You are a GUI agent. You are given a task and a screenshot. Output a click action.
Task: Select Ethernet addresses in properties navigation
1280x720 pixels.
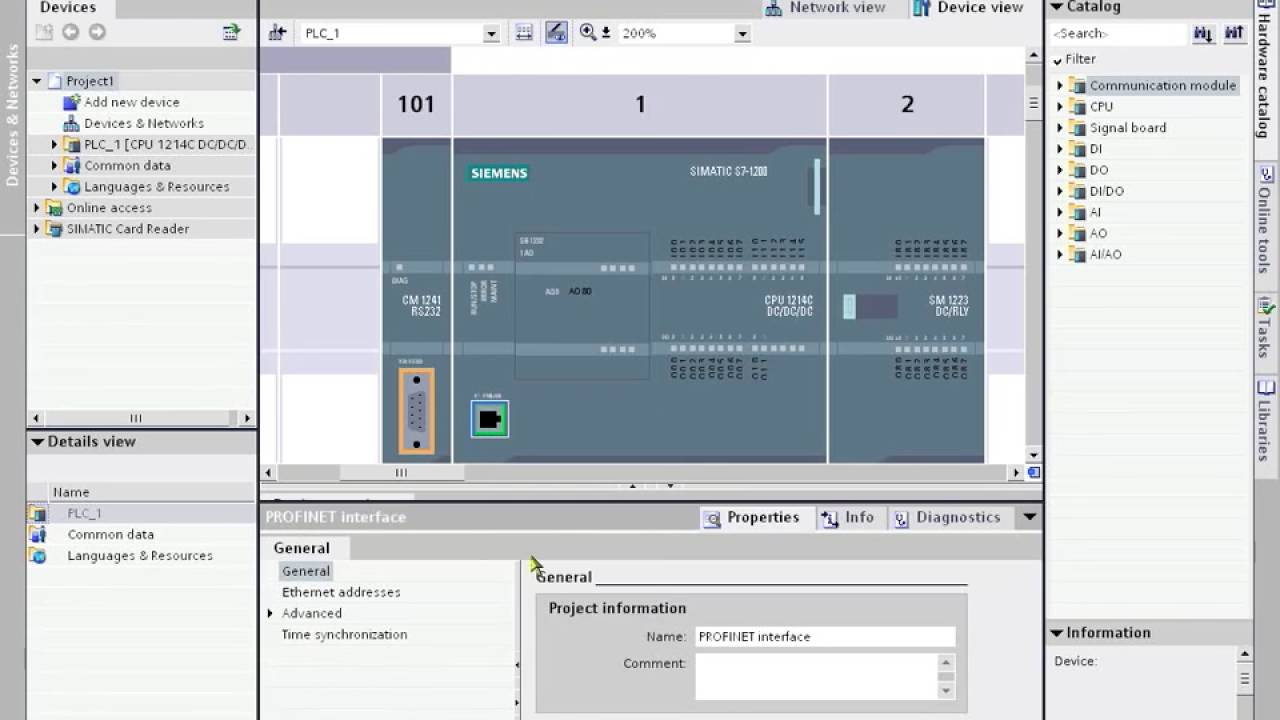[341, 593]
